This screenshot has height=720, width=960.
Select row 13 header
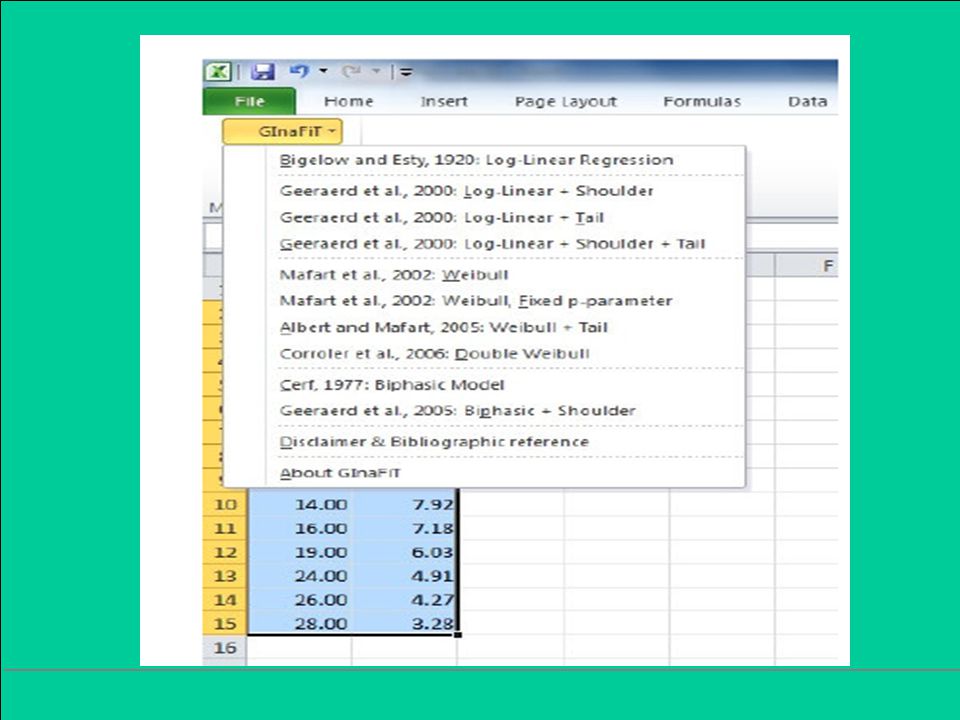click(x=225, y=576)
